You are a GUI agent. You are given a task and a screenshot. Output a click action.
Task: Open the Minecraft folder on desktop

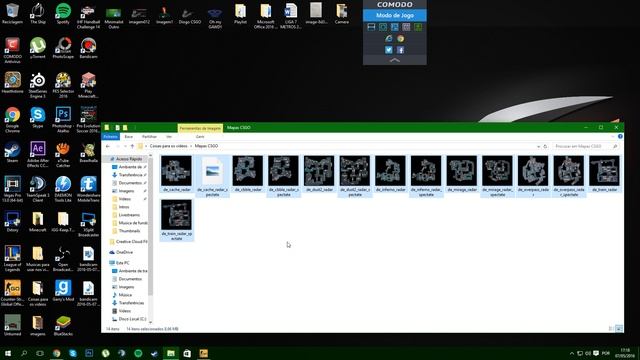click(38, 222)
